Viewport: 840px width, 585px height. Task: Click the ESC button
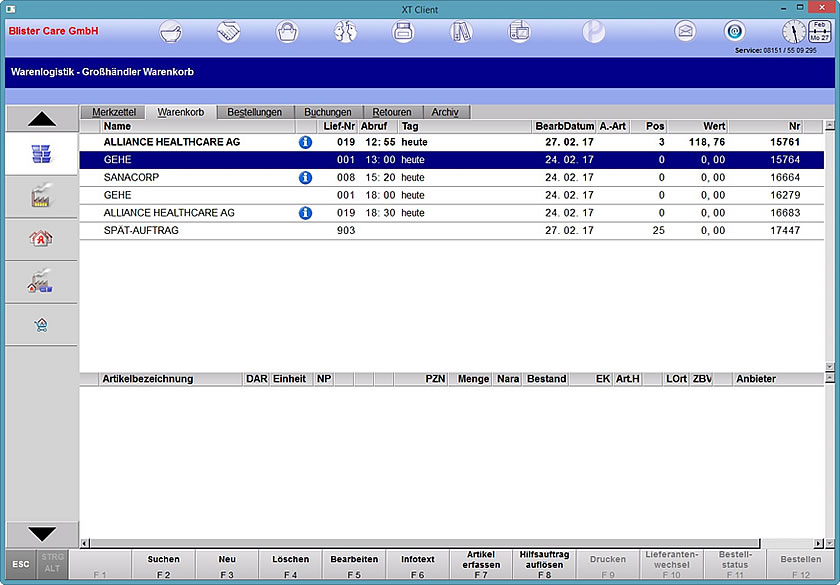pyautogui.click(x=21, y=564)
